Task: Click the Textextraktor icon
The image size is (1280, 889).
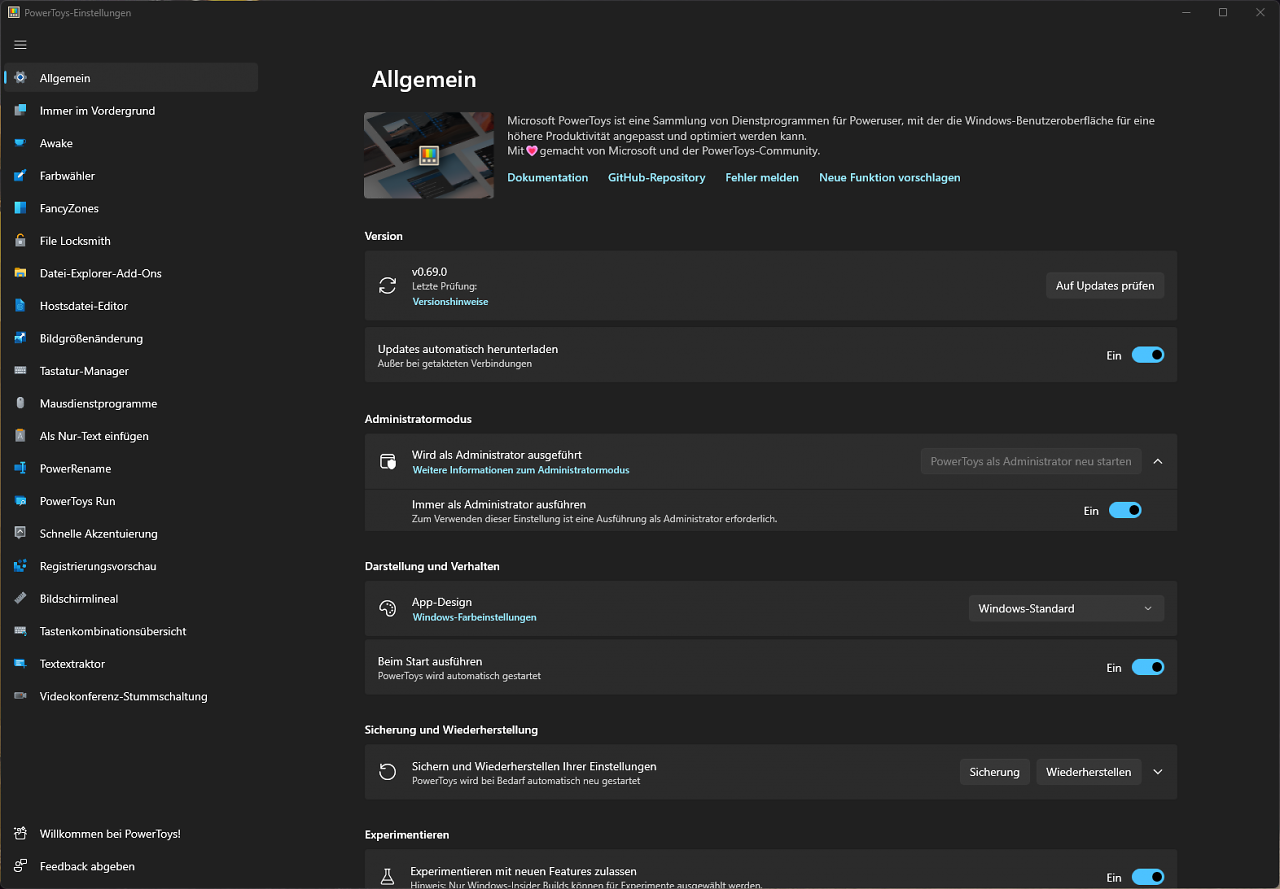Action: coord(20,664)
